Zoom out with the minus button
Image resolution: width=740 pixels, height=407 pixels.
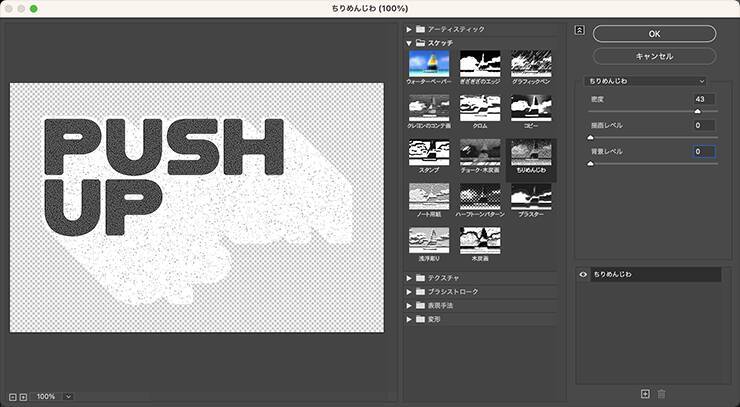coord(12,397)
